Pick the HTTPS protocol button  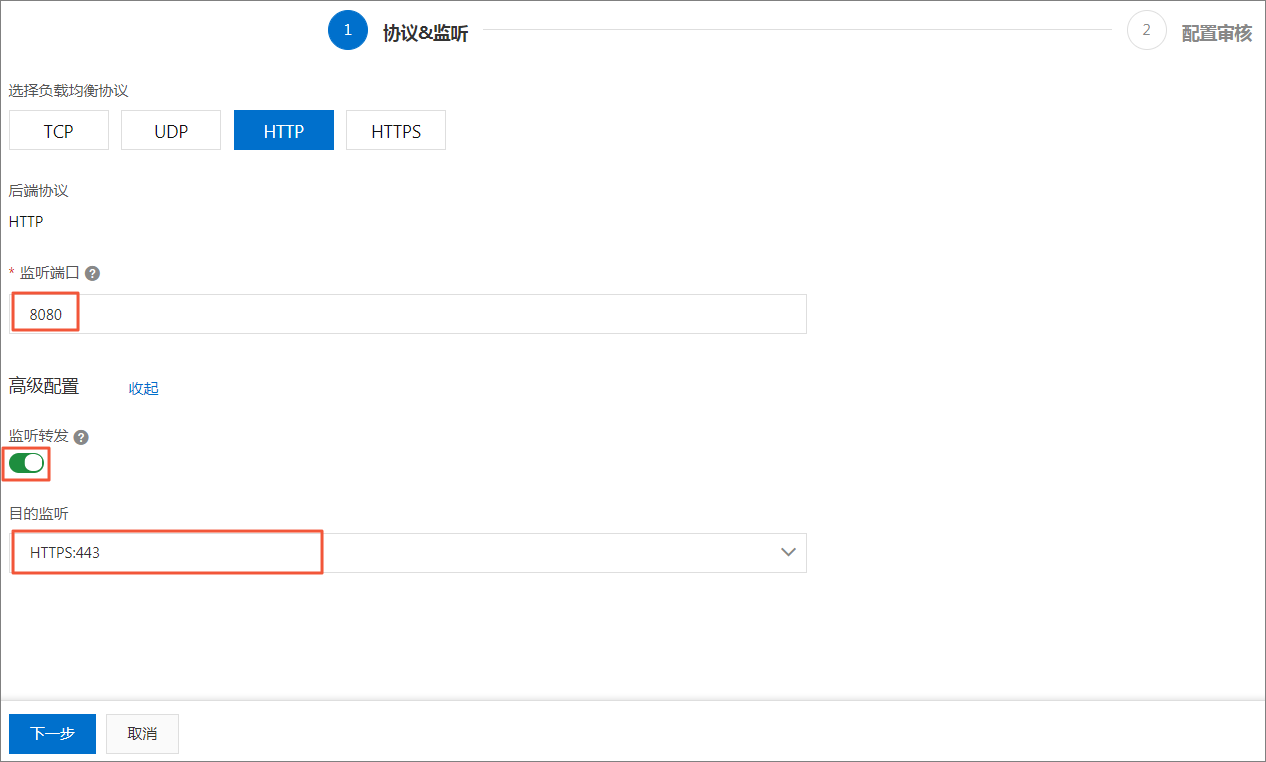click(x=396, y=131)
